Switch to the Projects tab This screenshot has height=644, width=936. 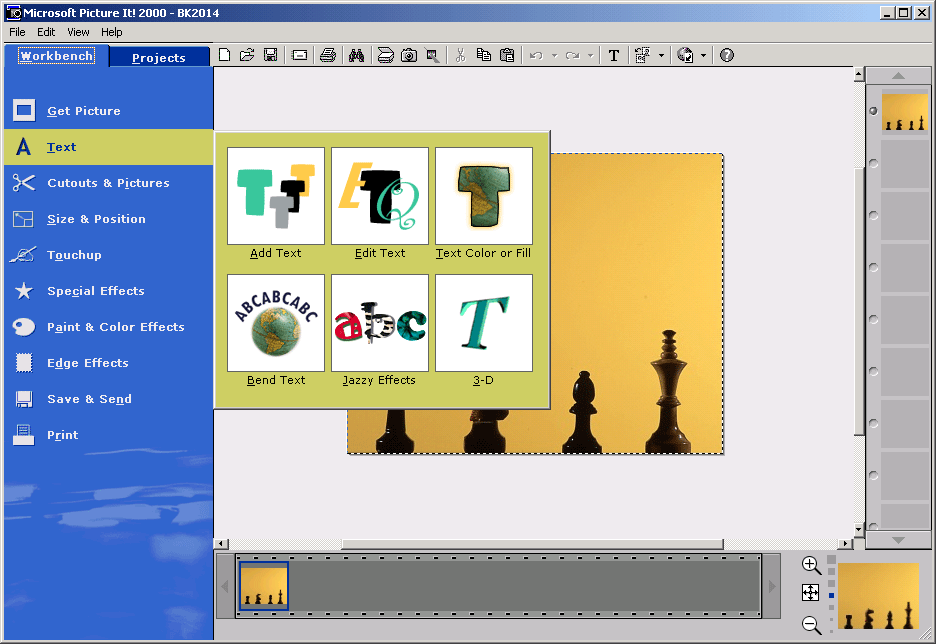pyautogui.click(x=159, y=58)
